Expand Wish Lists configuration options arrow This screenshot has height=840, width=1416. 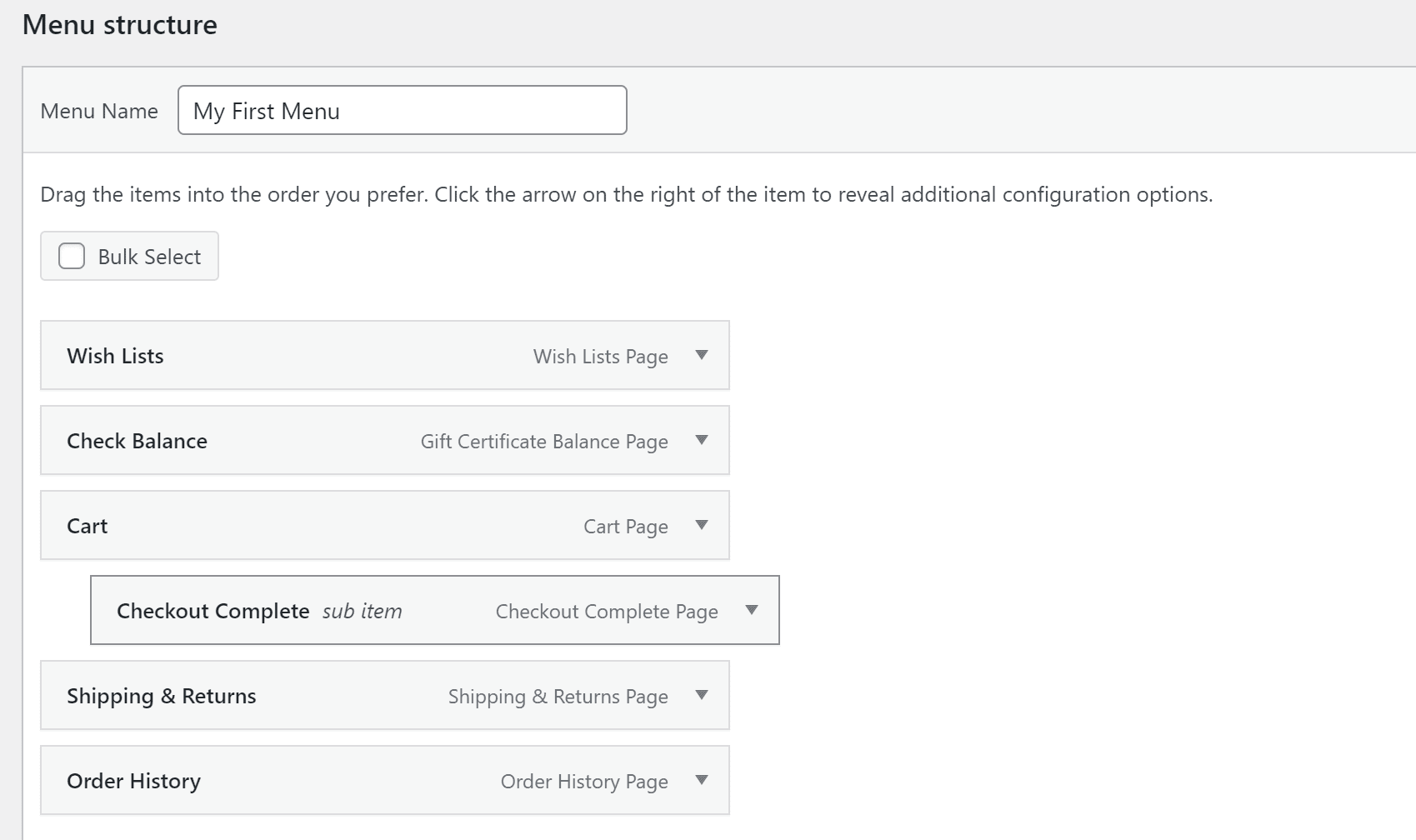[x=703, y=356]
